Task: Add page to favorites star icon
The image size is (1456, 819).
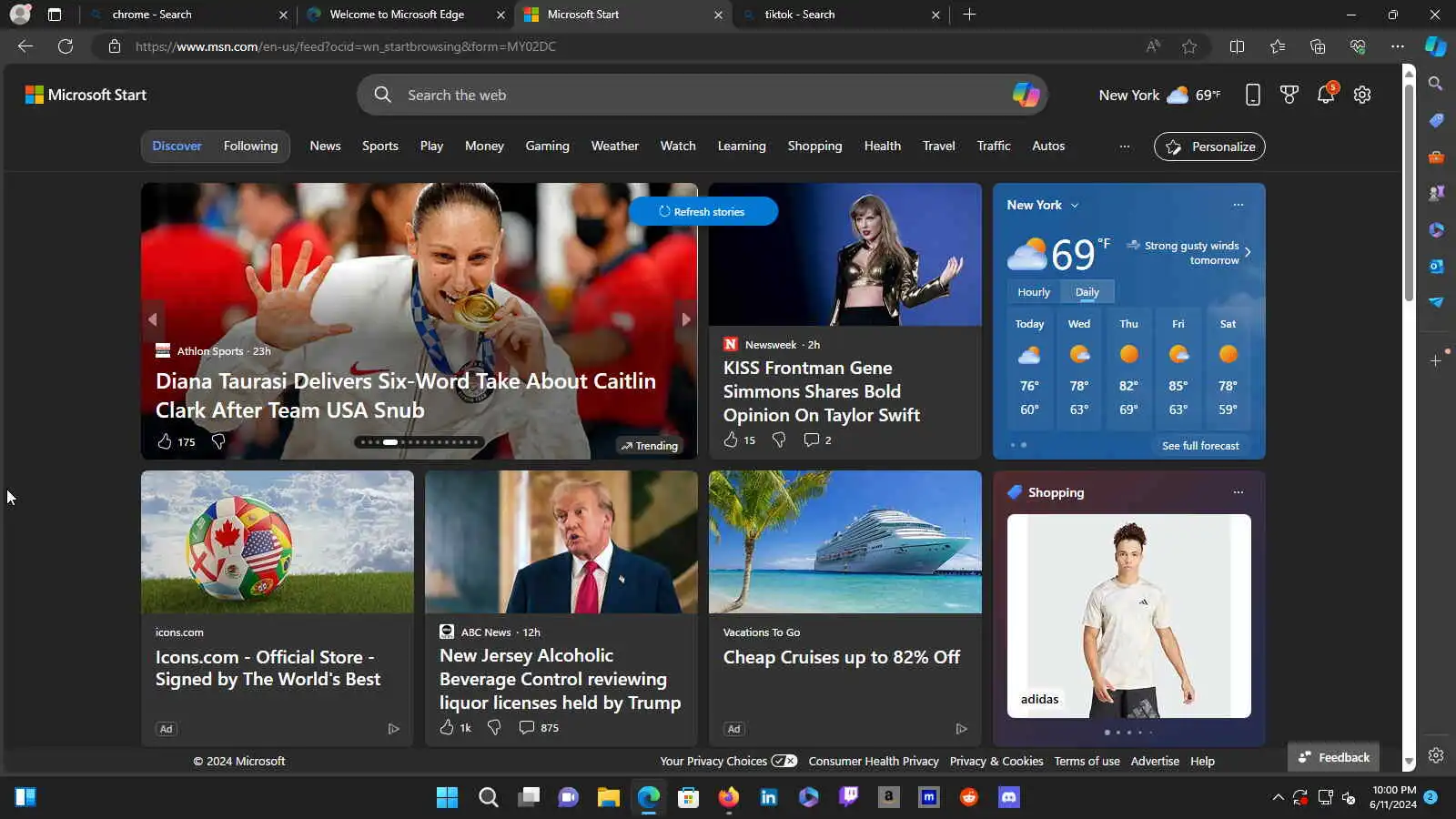Action: pyautogui.click(x=1189, y=46)
